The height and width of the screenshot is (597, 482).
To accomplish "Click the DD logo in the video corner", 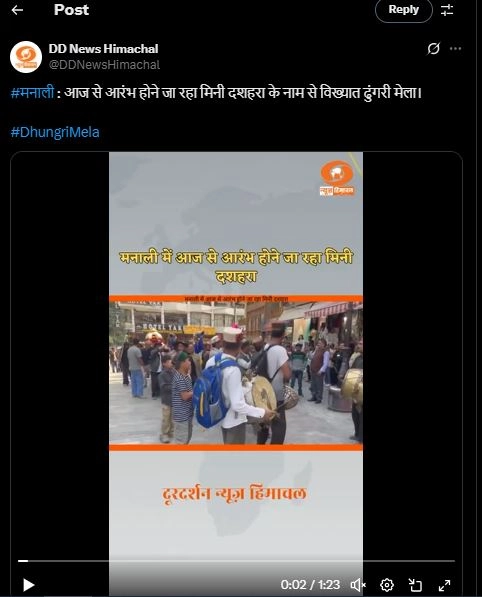I will [337, 178].
